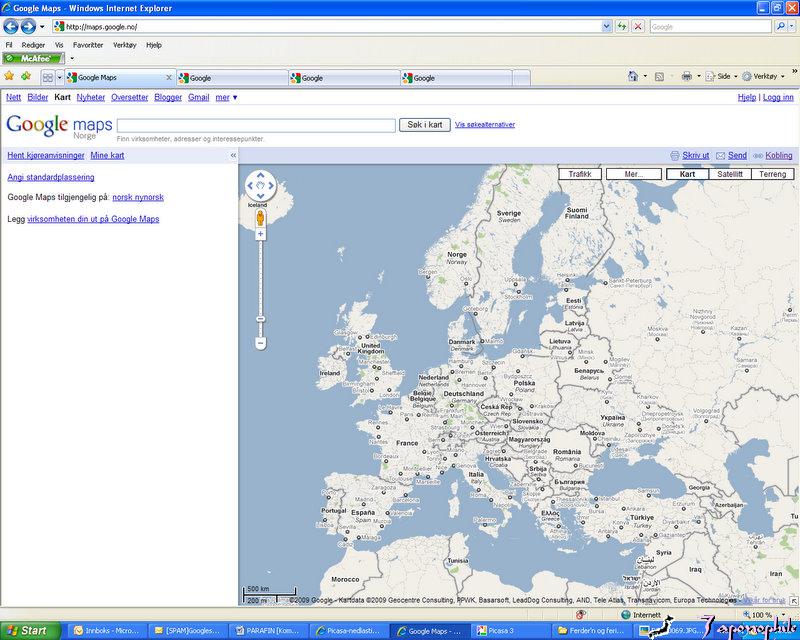Open the Mer... layers menu on map
Screen dimensions: 800x640
pyautogui.click(x=634, y=174)
